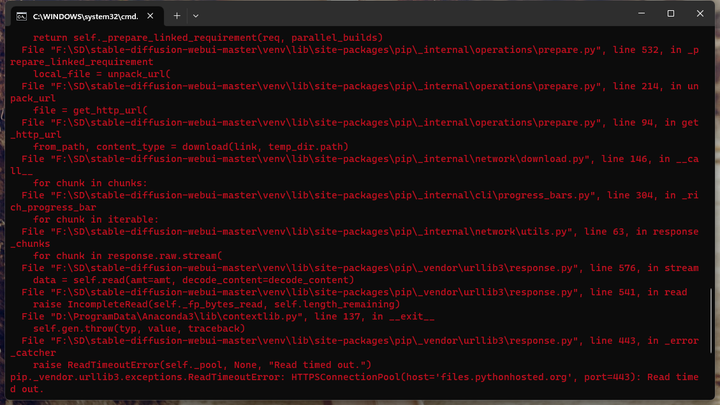Click the Anaconda3 contextlib.py file line
Screen dimensions: 720x405
(228, 316)
